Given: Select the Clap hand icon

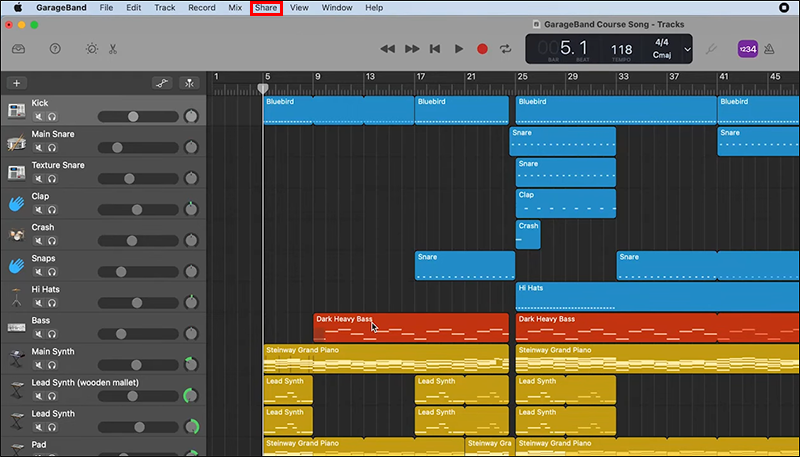Looking at the screenshot, I should 16,204.
